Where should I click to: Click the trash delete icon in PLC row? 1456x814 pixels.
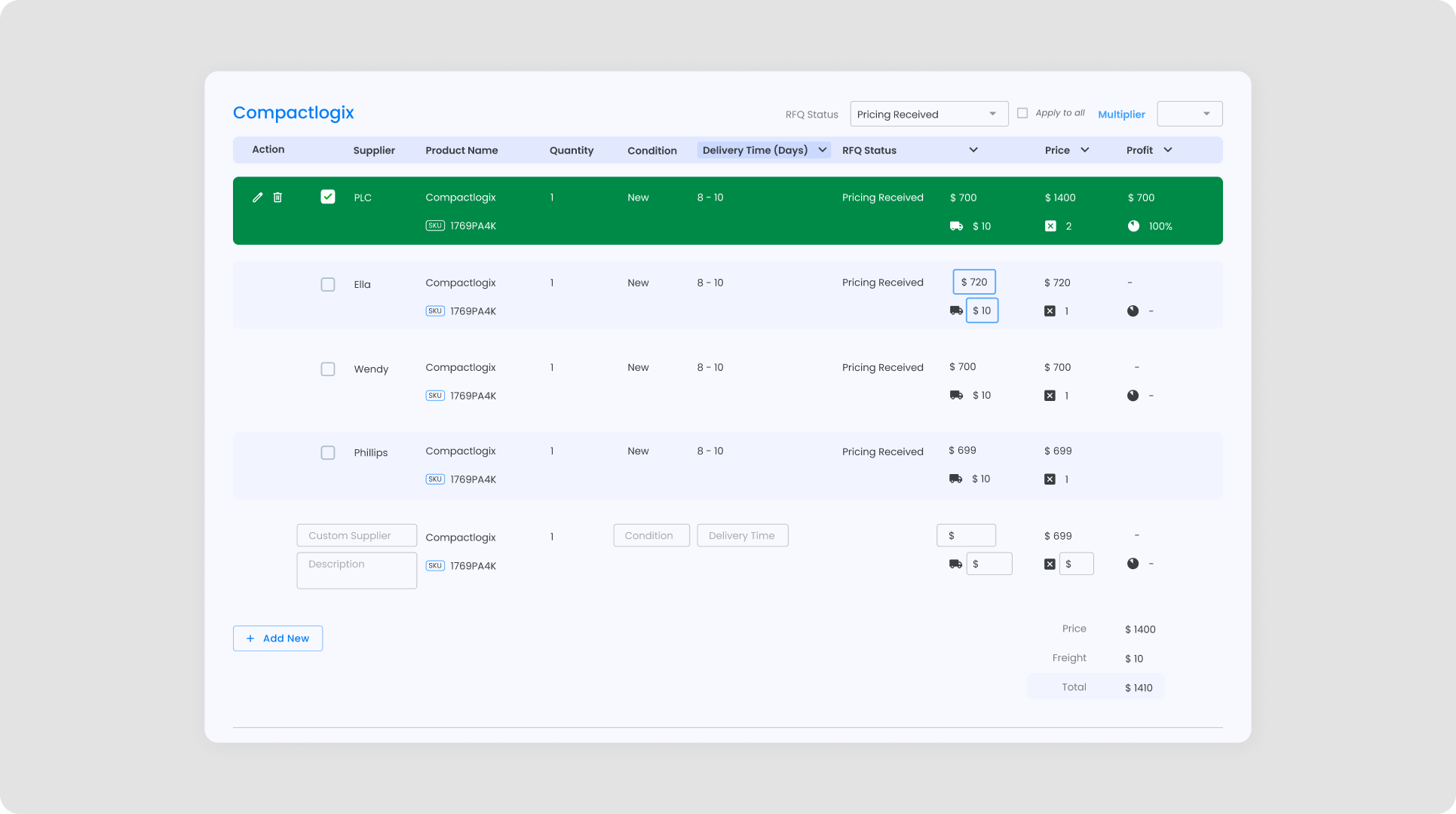(x=277, y=197)
